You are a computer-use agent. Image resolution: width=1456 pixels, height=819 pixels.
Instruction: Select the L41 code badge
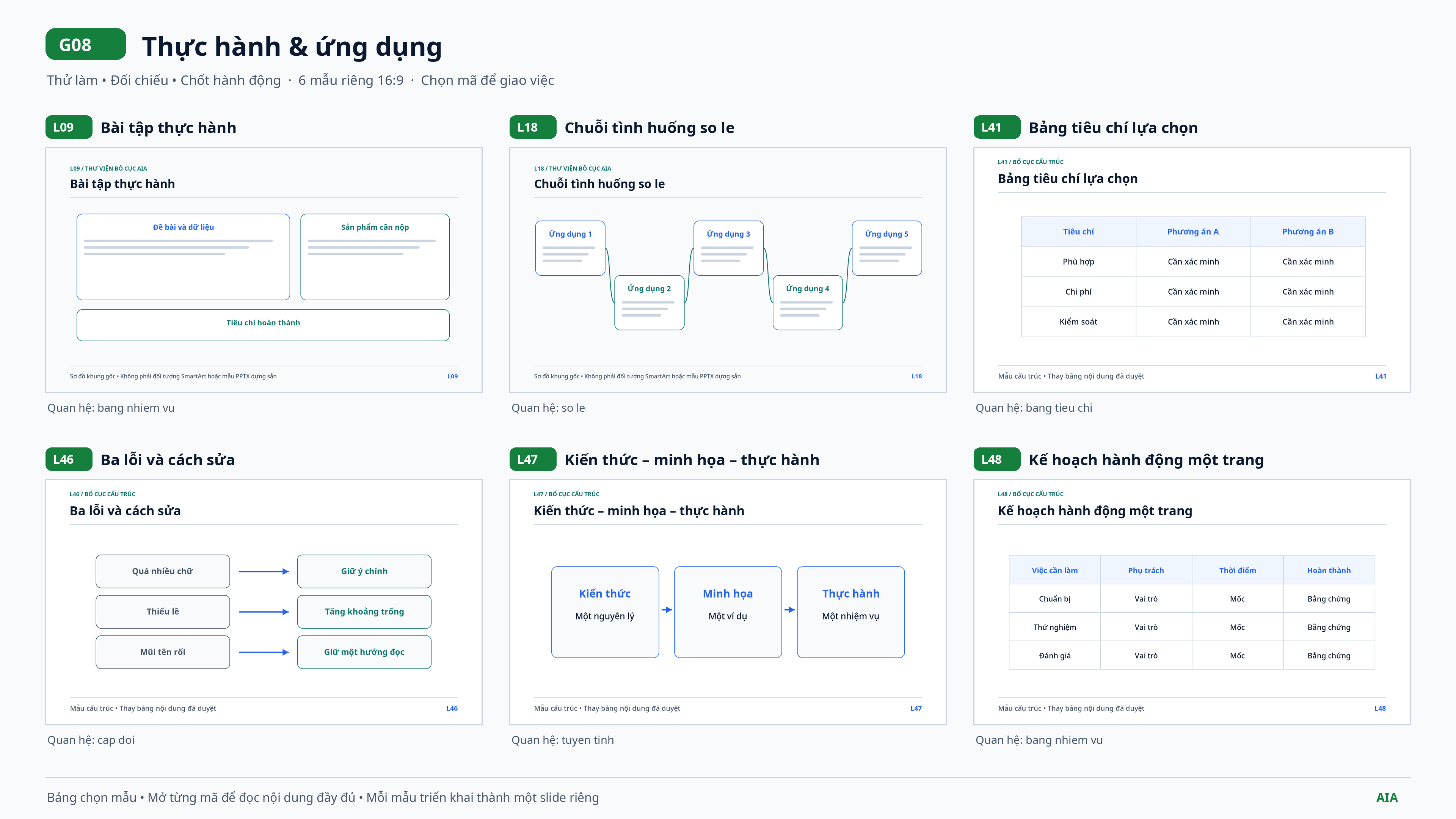coord(996,127)
